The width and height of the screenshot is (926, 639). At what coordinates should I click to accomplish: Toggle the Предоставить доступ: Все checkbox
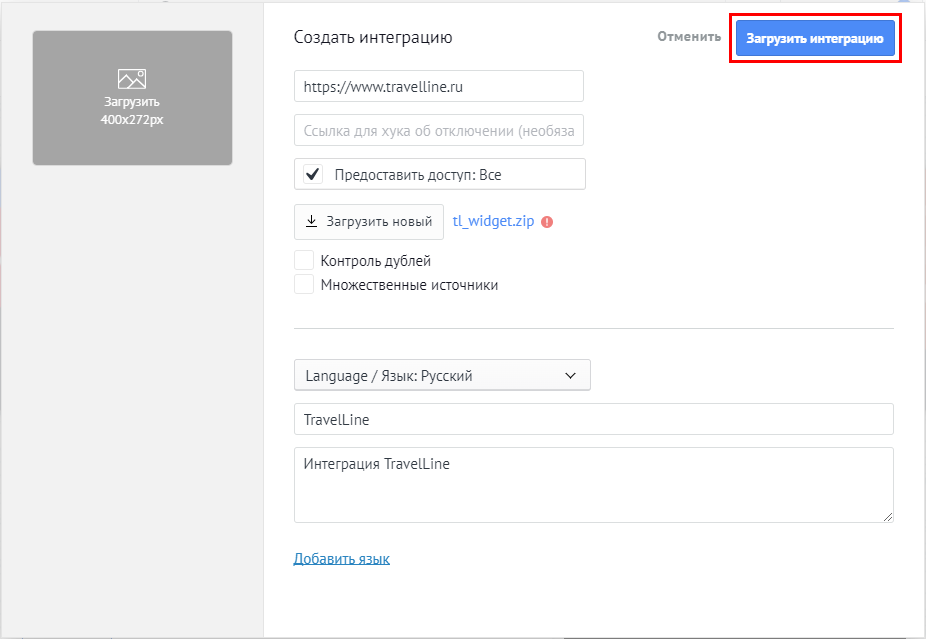[313, 174]
